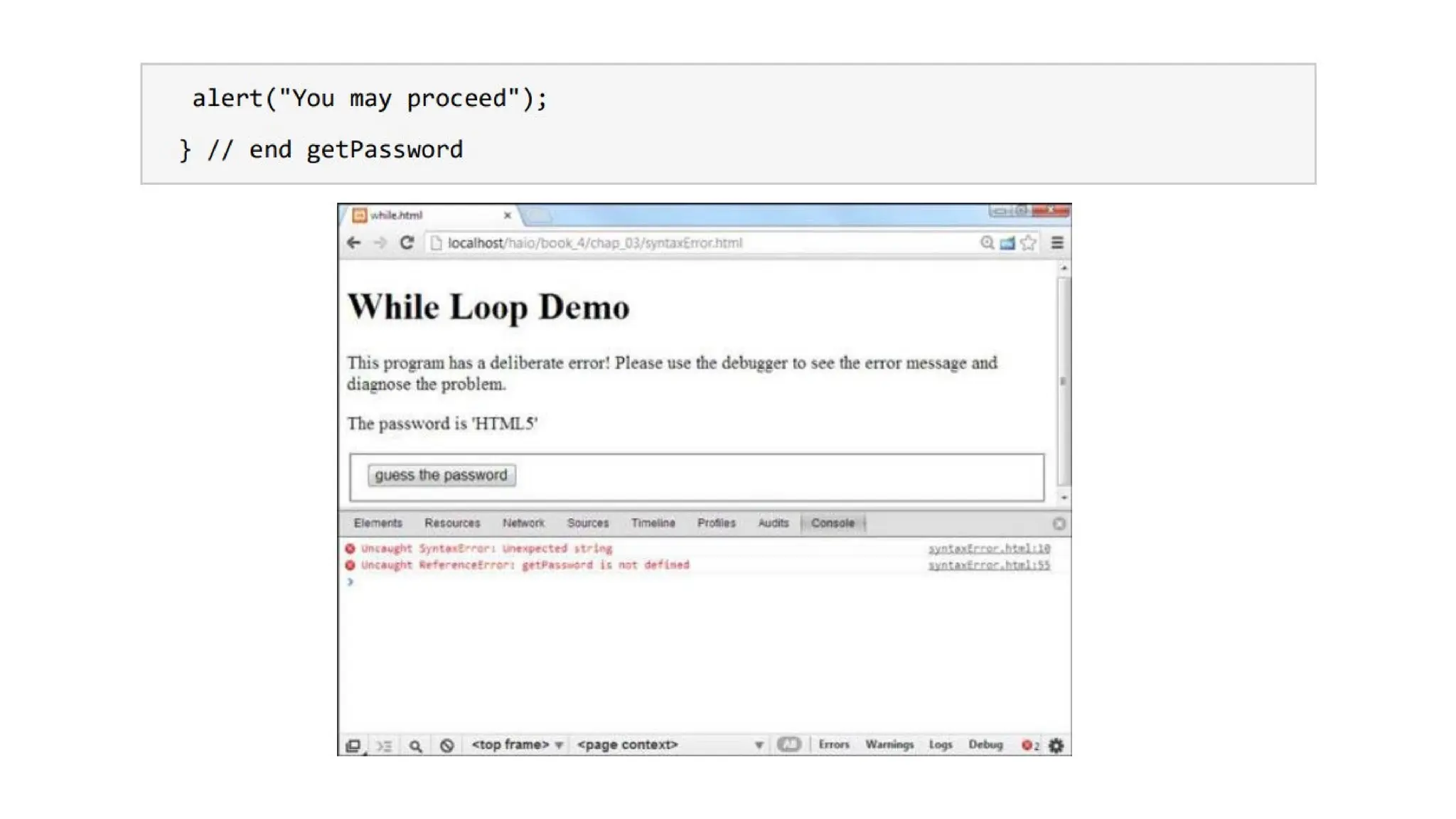1456x819 pixels.
Task: Click the zoom magnifier icon in address bar
Action: click(x=987, y=243)
